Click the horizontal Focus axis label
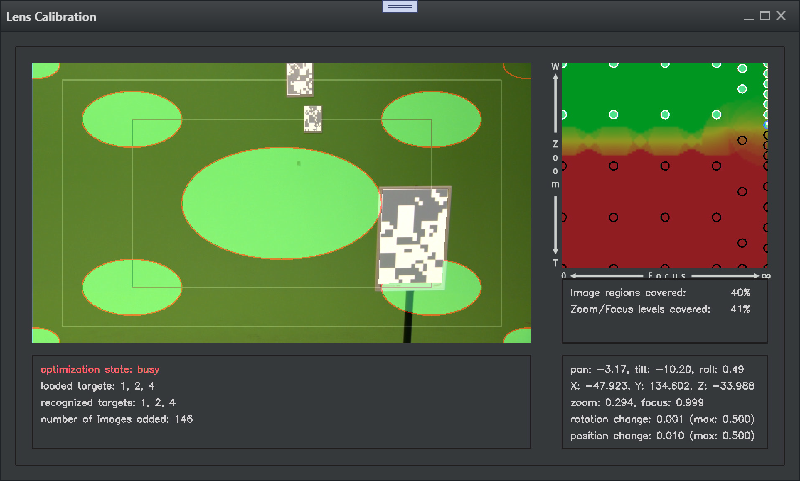 coord(664,274)
